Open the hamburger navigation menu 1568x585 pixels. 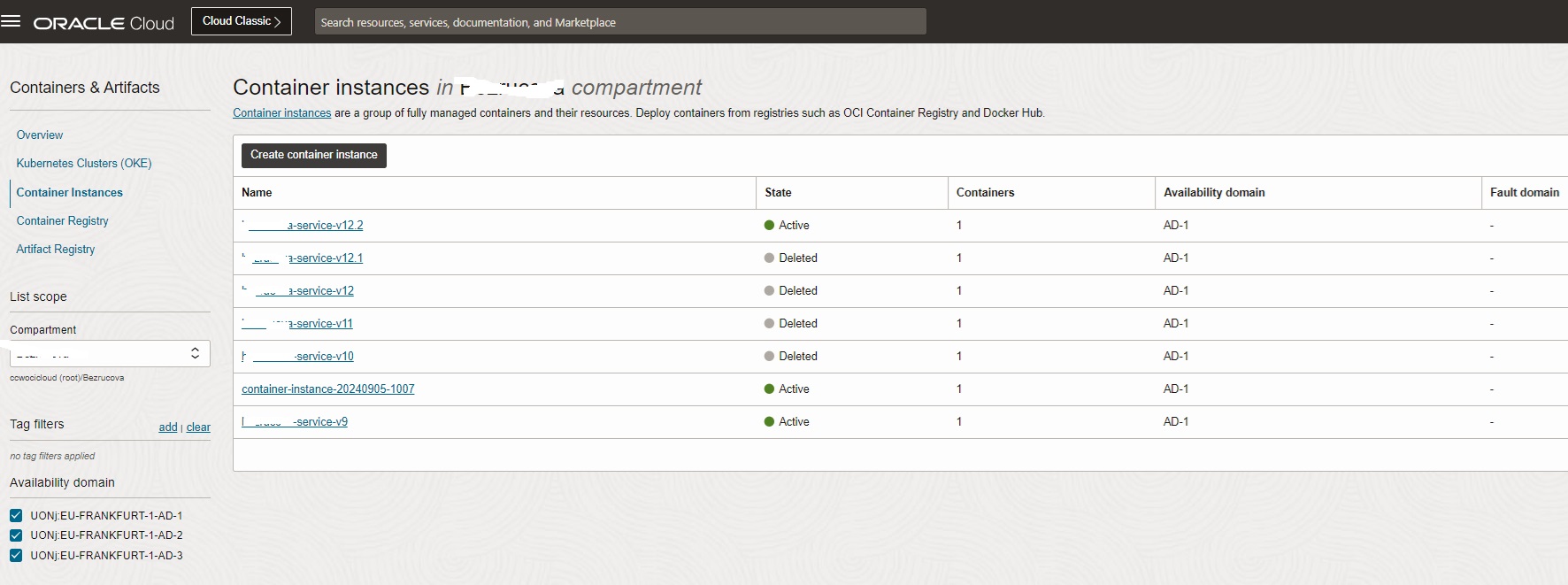[11, 21]
